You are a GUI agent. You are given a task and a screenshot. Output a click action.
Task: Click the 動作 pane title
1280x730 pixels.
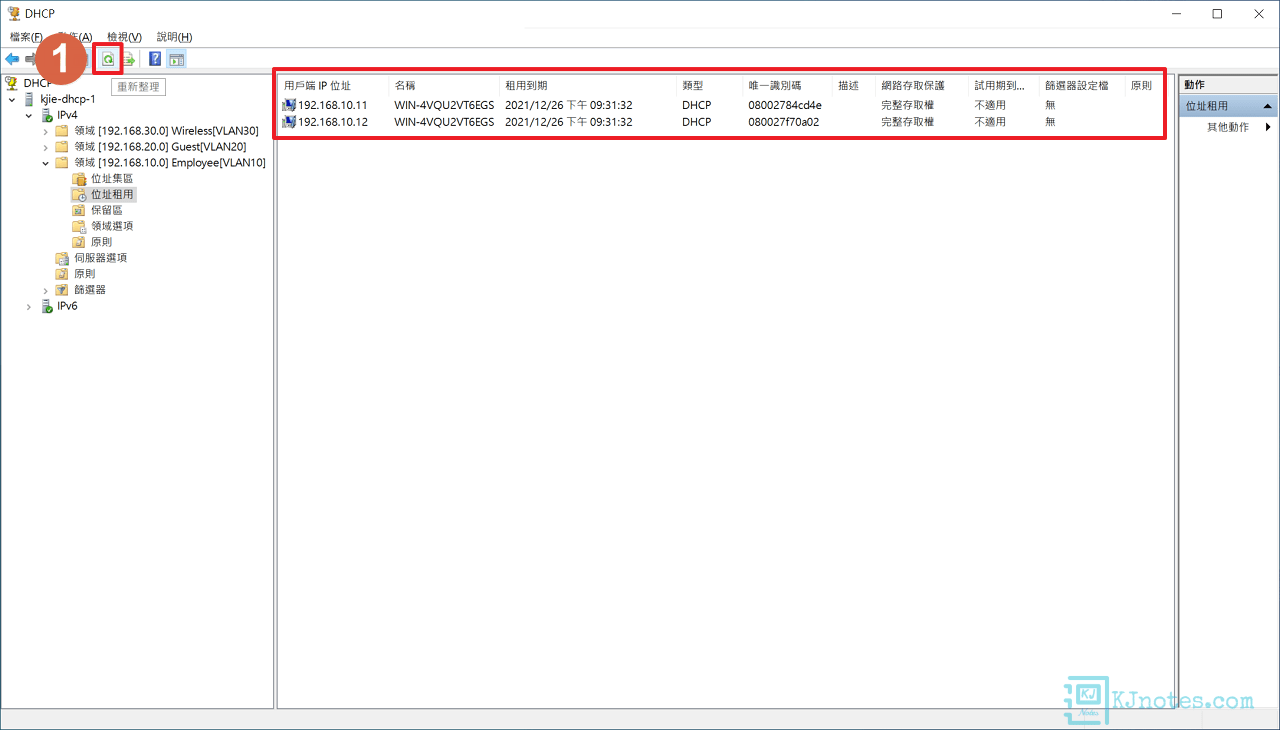point(1195,85)
